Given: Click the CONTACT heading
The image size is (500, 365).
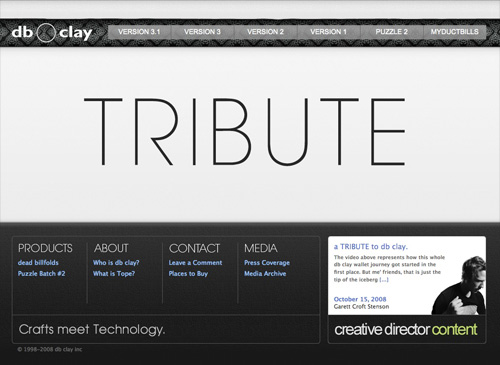Looking at the screenshot, I should [194, 248].
